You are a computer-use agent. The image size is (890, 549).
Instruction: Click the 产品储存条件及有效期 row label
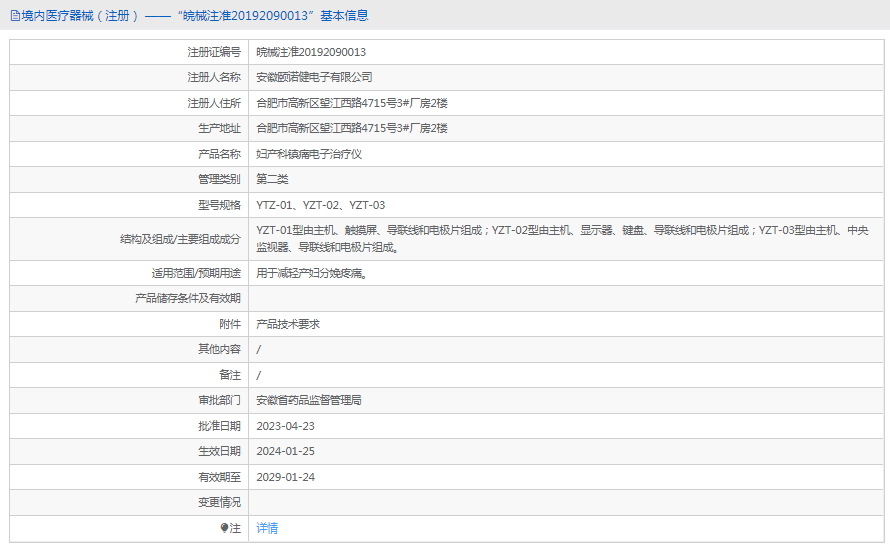coord(188,298)
